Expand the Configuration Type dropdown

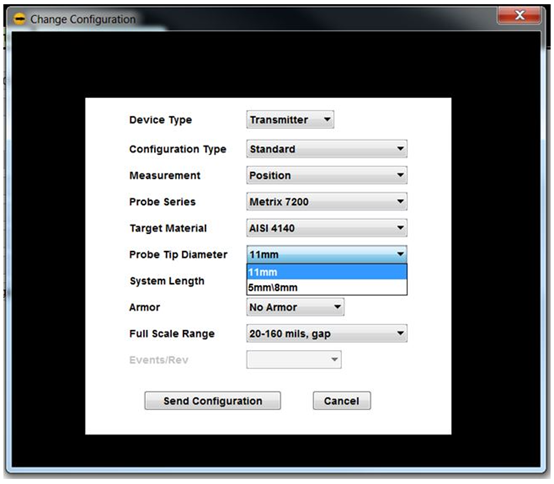(x=327, y=149)
